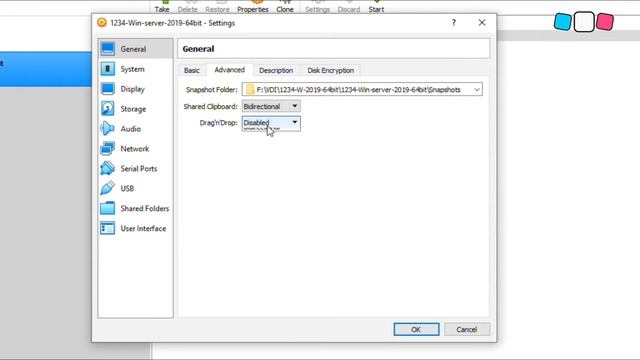Switch to the Description tab
Image resolution: width=640 pixels, height=360 pixels.
276,70
